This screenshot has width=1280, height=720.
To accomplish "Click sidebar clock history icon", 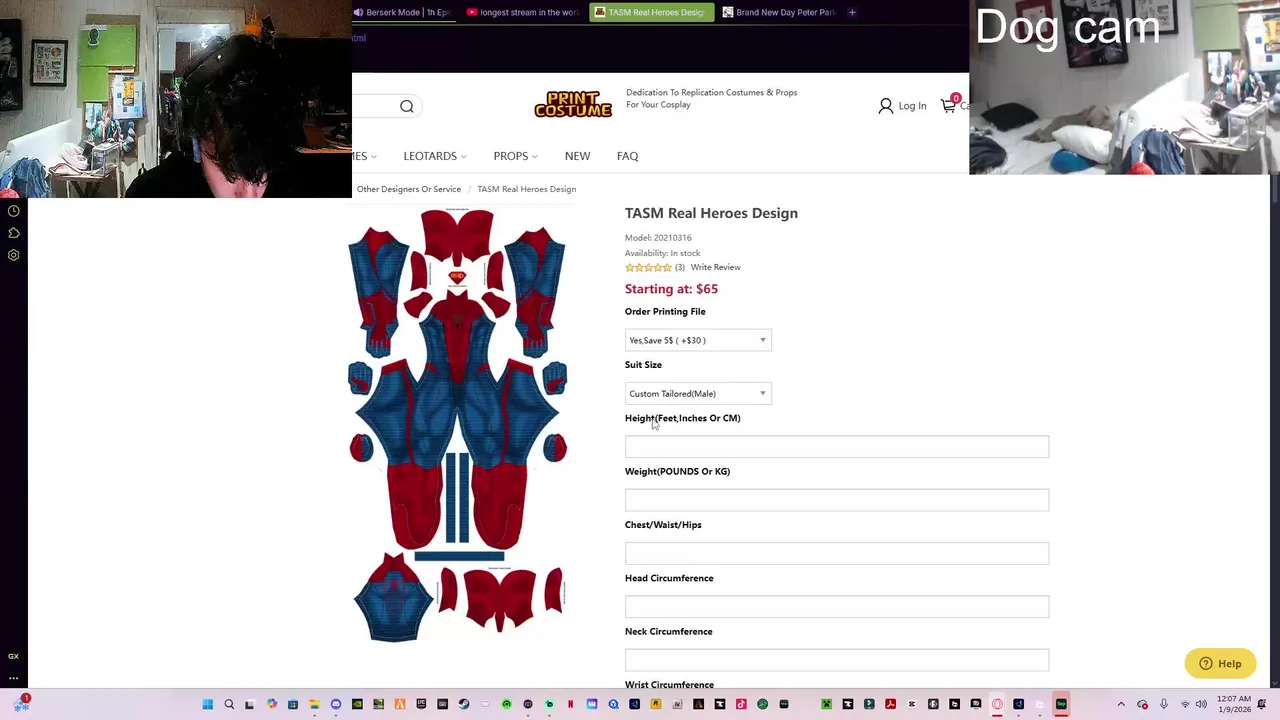I will click(14, 211).
